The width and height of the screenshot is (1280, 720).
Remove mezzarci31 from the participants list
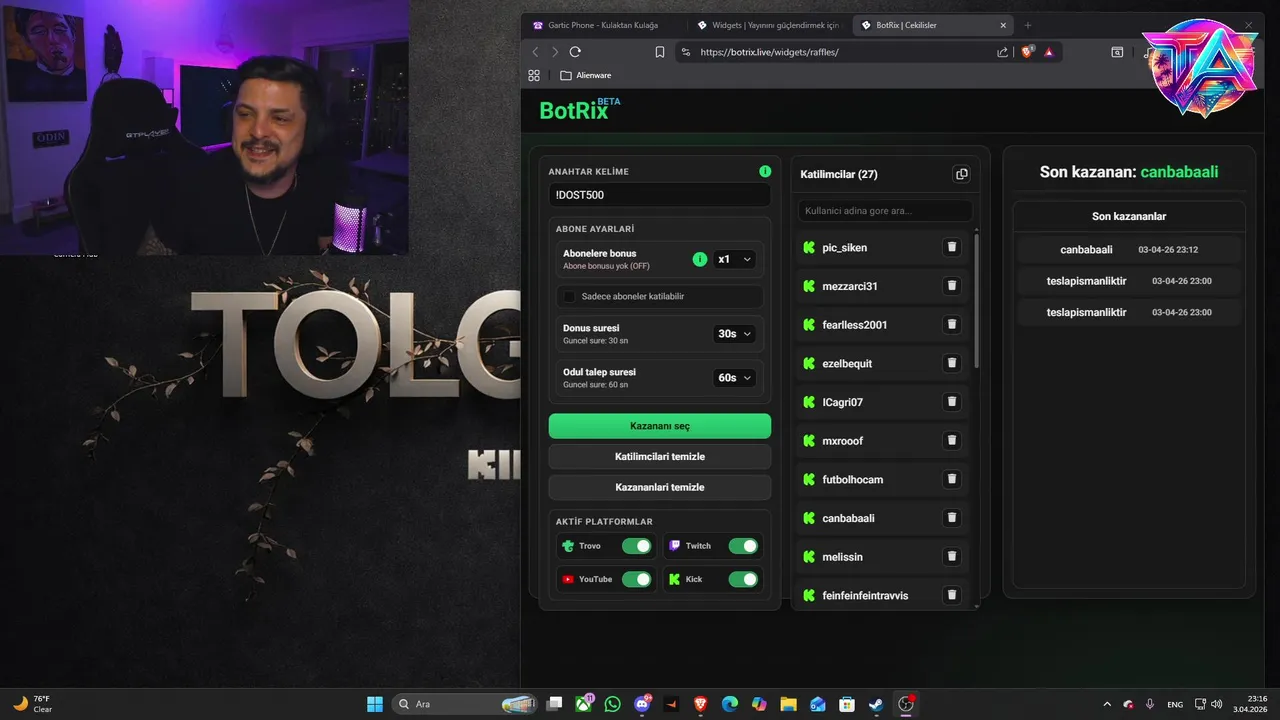coord(952,286)
